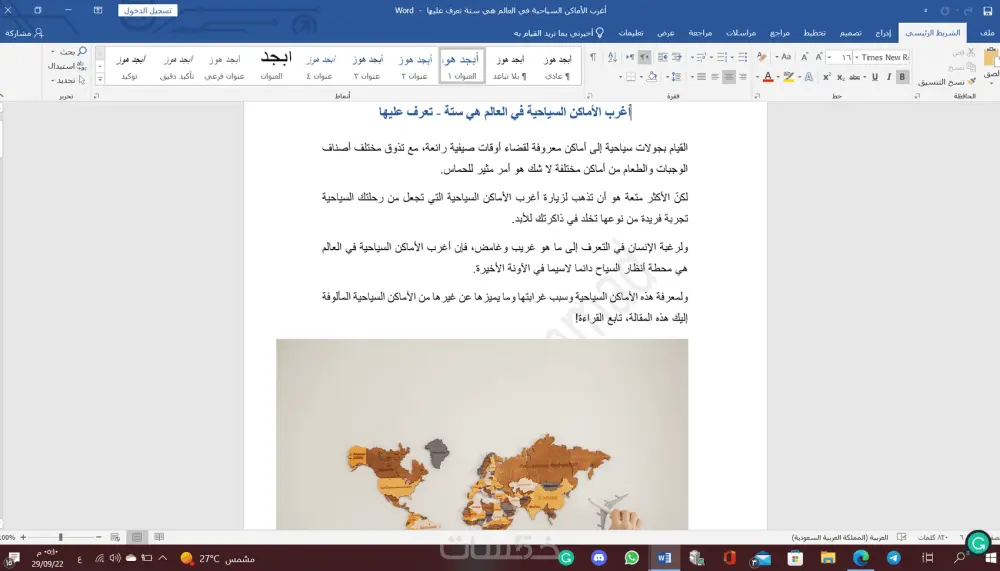Click تسجيل الدخول sign-in button
This screenshot has width=1000, height=571.
pos(147,11)
